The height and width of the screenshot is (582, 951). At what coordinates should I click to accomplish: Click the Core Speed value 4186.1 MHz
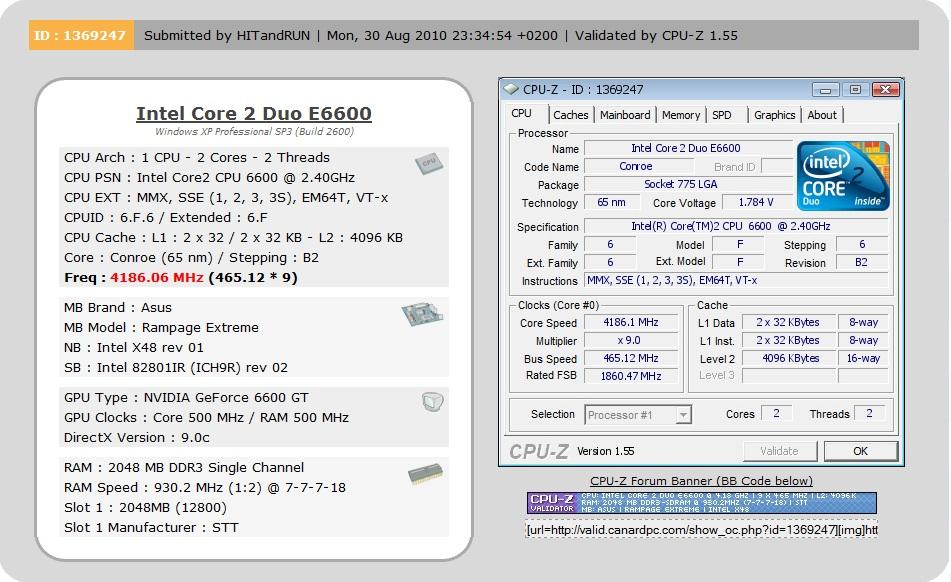coord(631,323)
